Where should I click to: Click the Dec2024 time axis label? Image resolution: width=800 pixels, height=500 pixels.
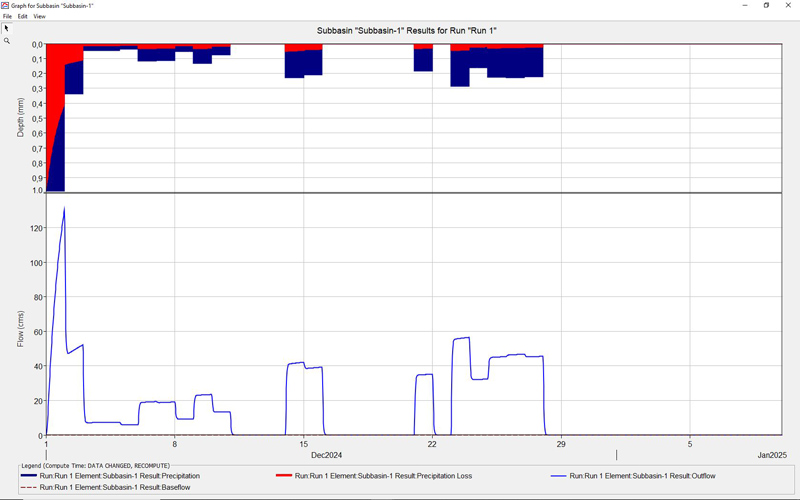[x=326, y=456]
